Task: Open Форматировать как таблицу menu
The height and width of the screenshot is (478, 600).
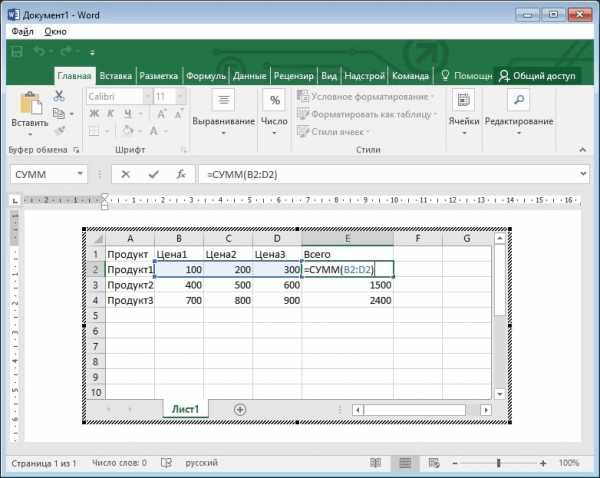Action: [x=367, y=114]
